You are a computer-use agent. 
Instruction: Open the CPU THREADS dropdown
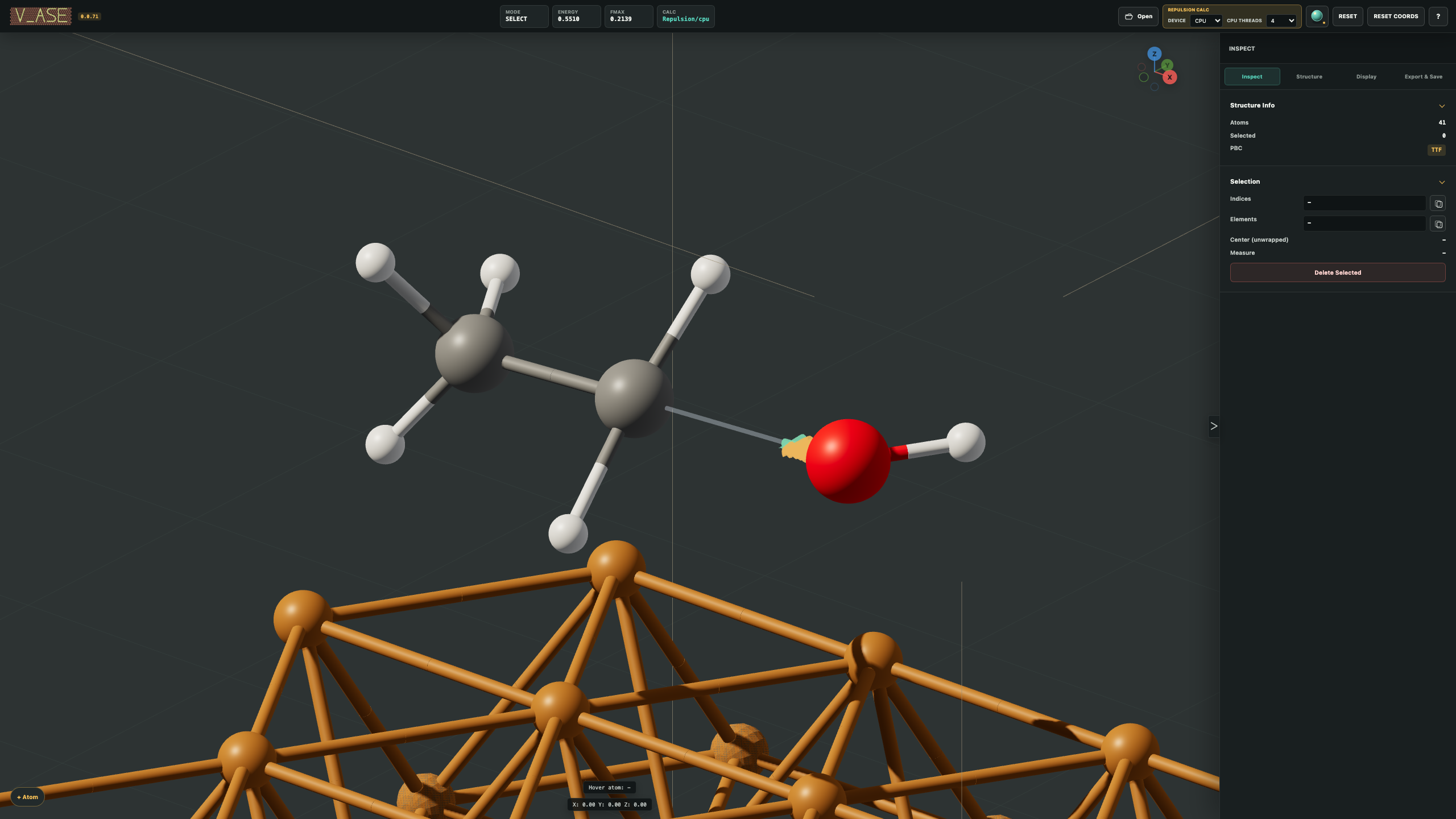[x=1281, y=20]
